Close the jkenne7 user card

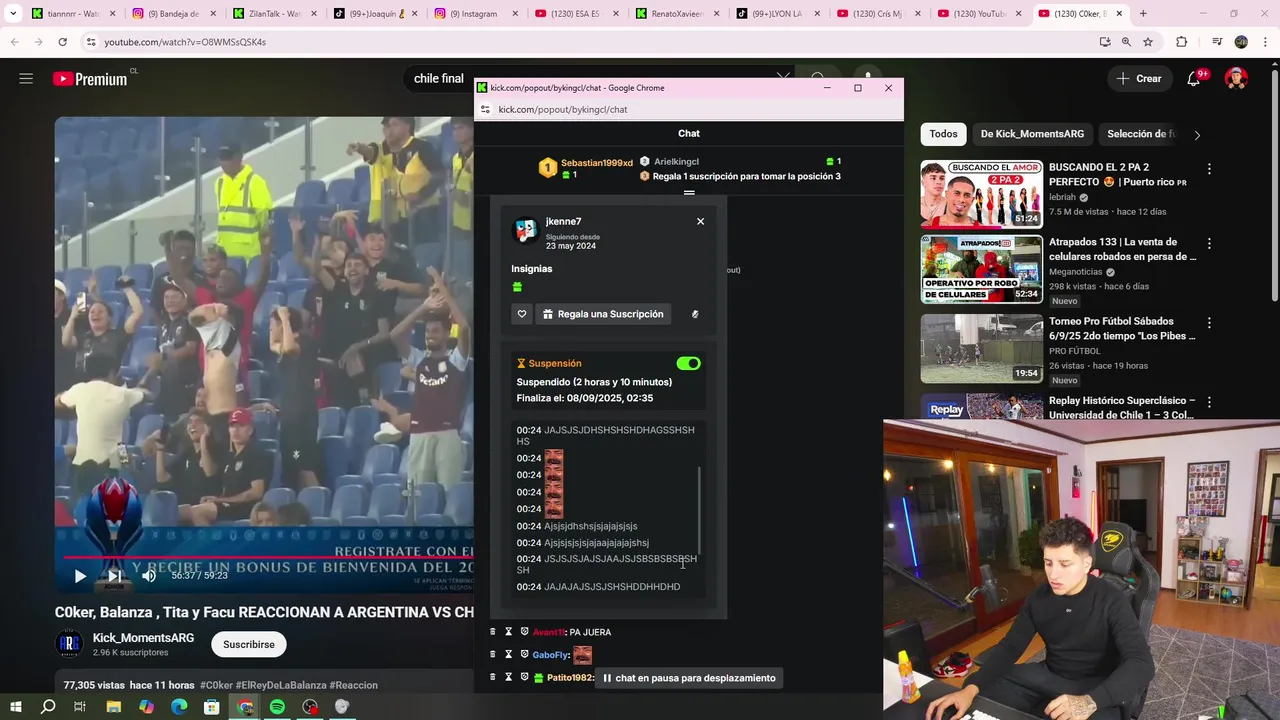click(x=700, y=221)
